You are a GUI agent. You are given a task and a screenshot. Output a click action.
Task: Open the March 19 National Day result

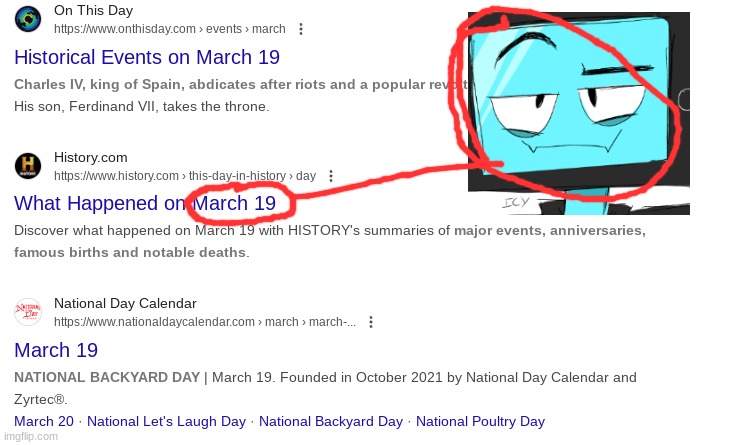pos(56,351)
